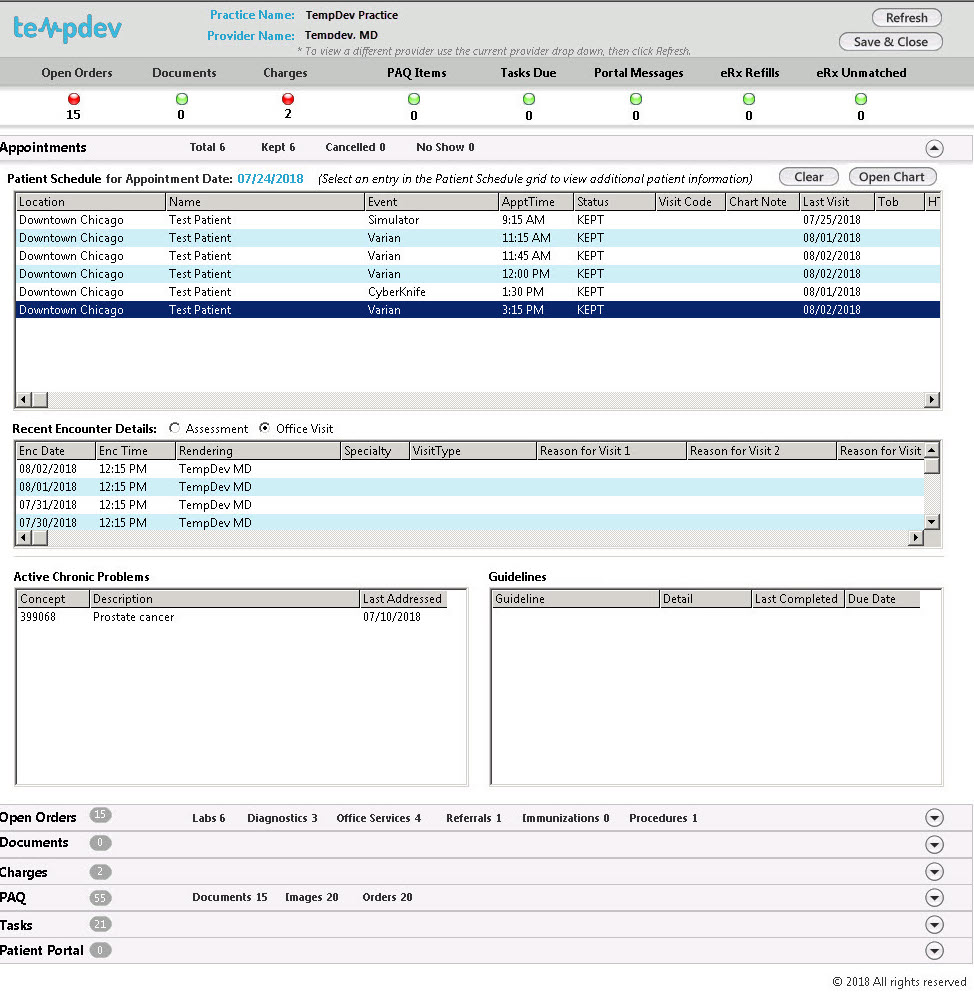Image resolution: width=974 pixels, height=996 pixels.
Task: Click the Charges header item
Action: (285, 72)
